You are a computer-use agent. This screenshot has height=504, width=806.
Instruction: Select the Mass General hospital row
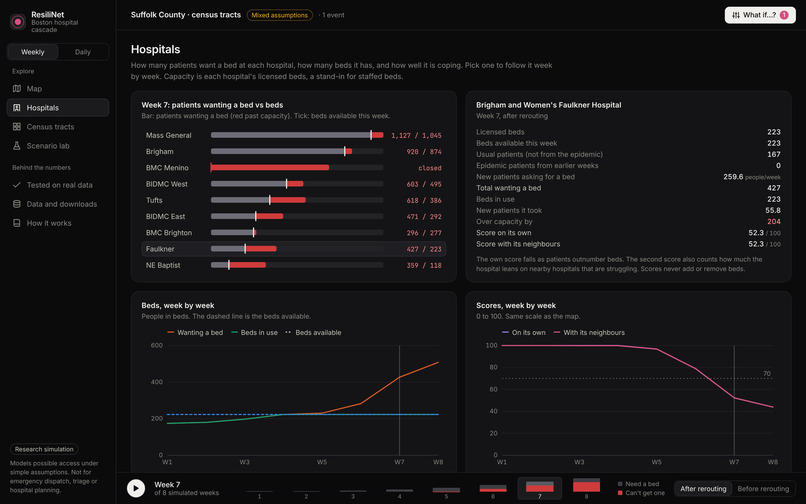(294, 135)
